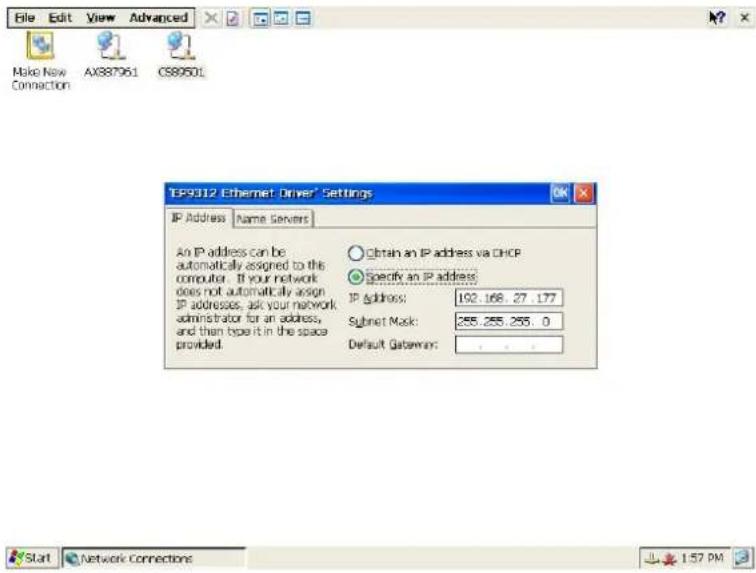Image resolution: width=756 pixels, height=573 pixels.
Task: Select Specify an IP address option
Action: [412, 276]
